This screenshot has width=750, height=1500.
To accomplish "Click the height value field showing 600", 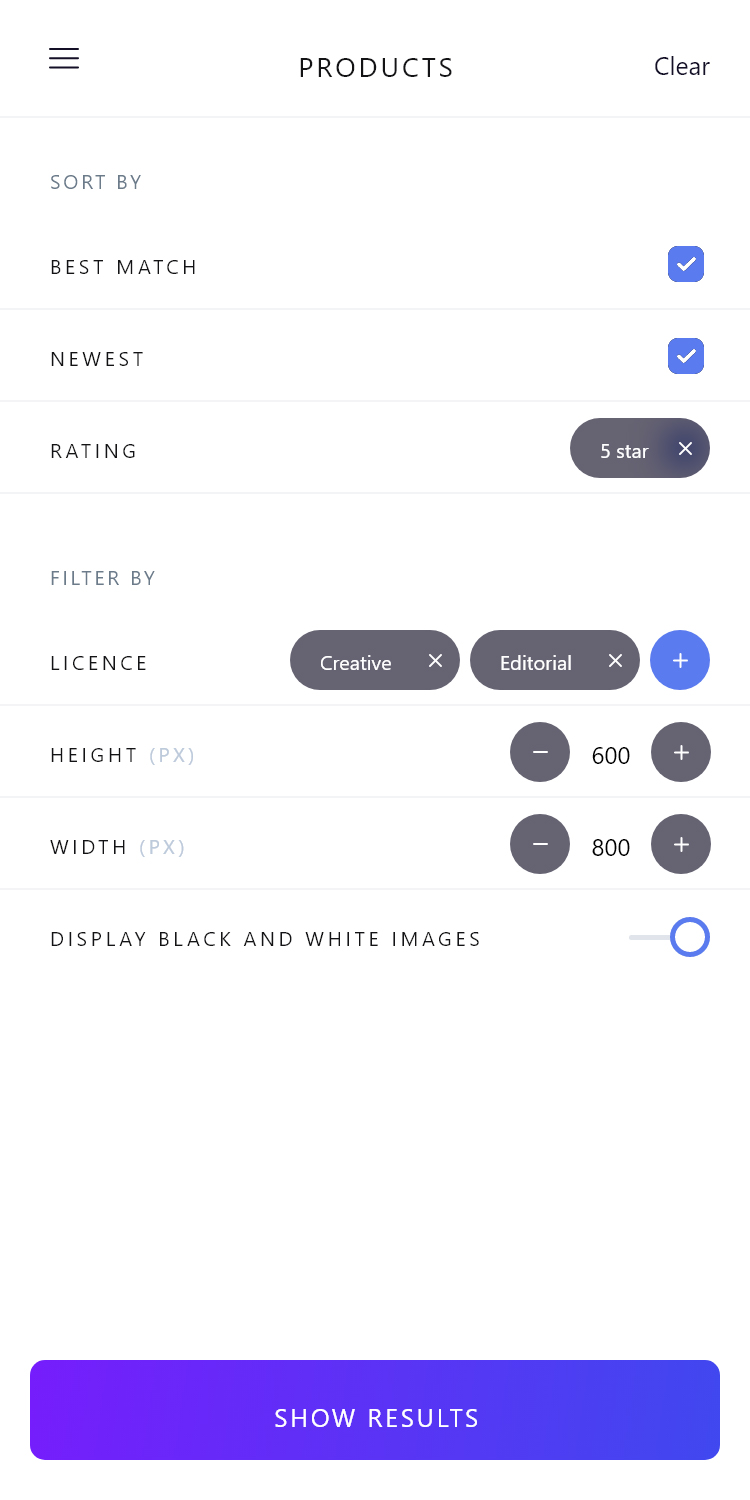I will pyautogui.click(x=610, y=755).
